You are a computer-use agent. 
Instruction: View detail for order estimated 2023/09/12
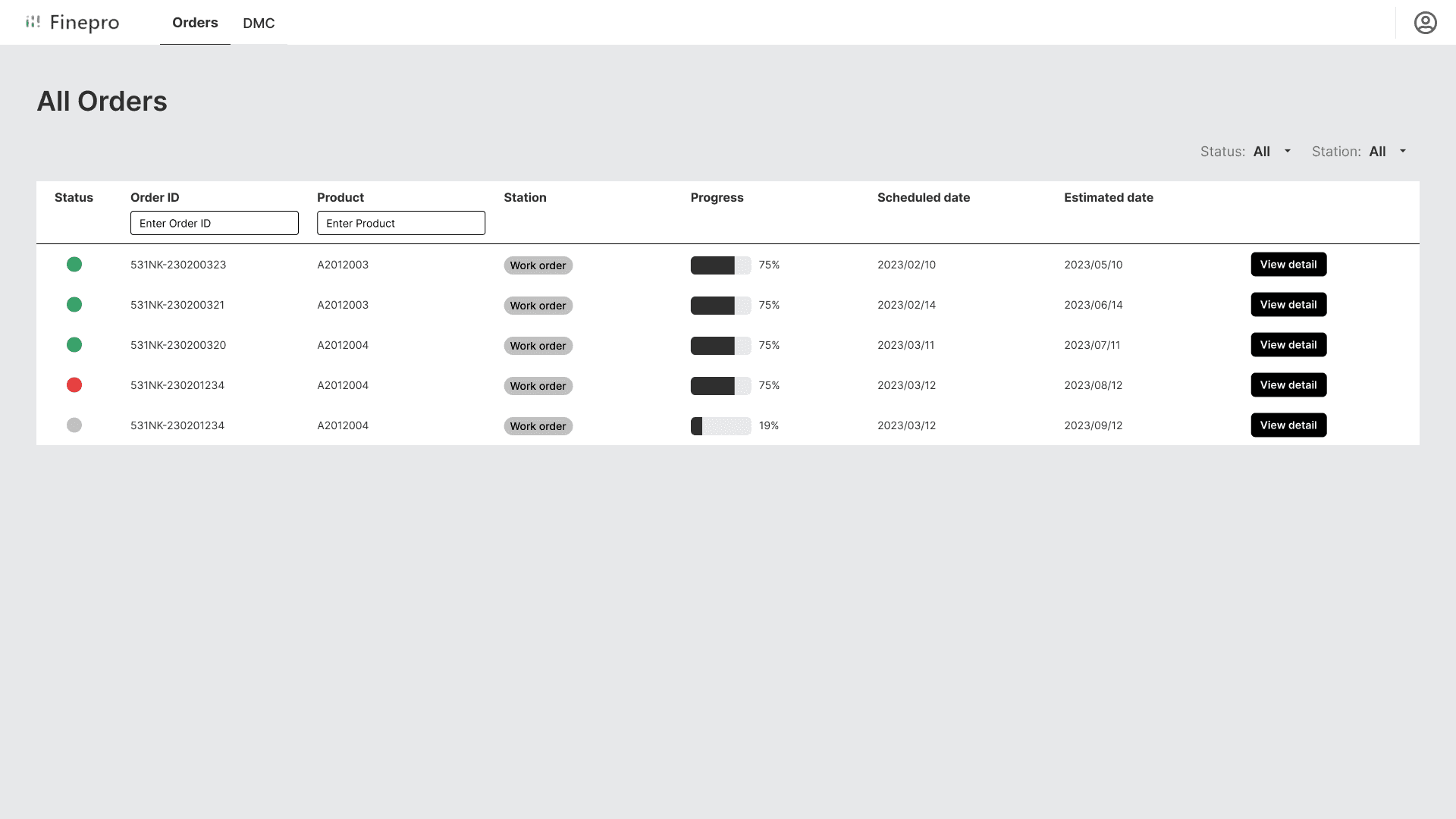[x=1288, y=425]
